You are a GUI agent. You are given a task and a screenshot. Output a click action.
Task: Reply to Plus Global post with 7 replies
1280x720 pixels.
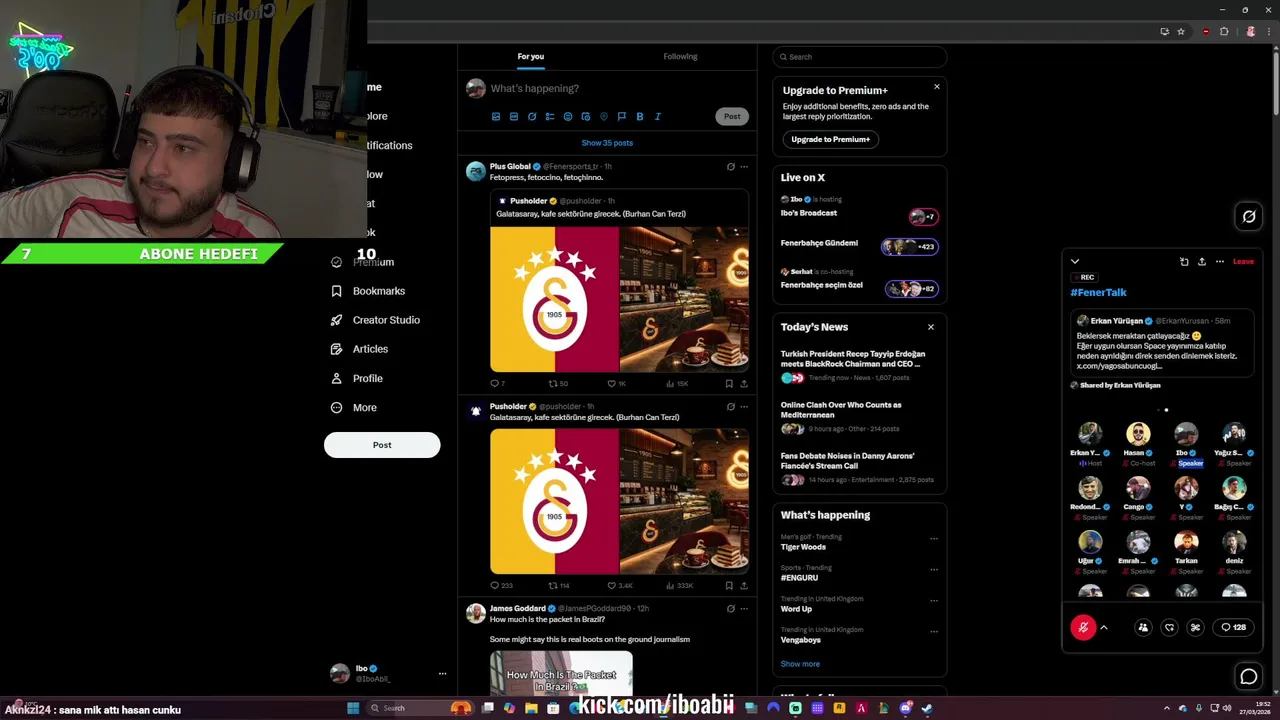coord(497,384)
